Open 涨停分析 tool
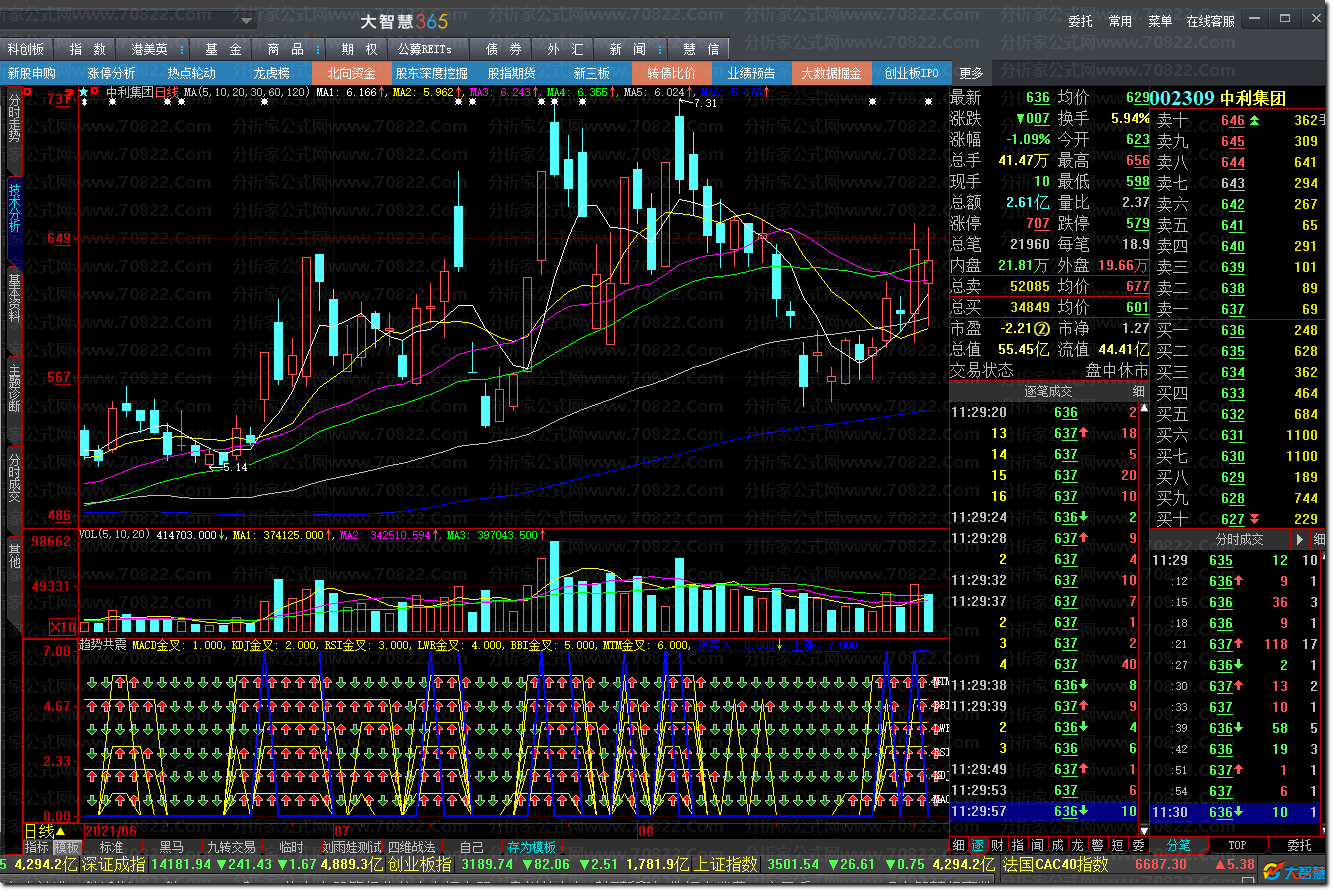The width and height of the screenshot is (1334, 891). [111, 73]
